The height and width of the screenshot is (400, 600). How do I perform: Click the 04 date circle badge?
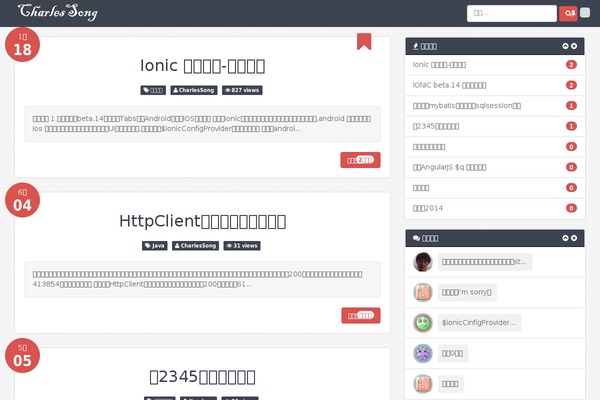23,200
